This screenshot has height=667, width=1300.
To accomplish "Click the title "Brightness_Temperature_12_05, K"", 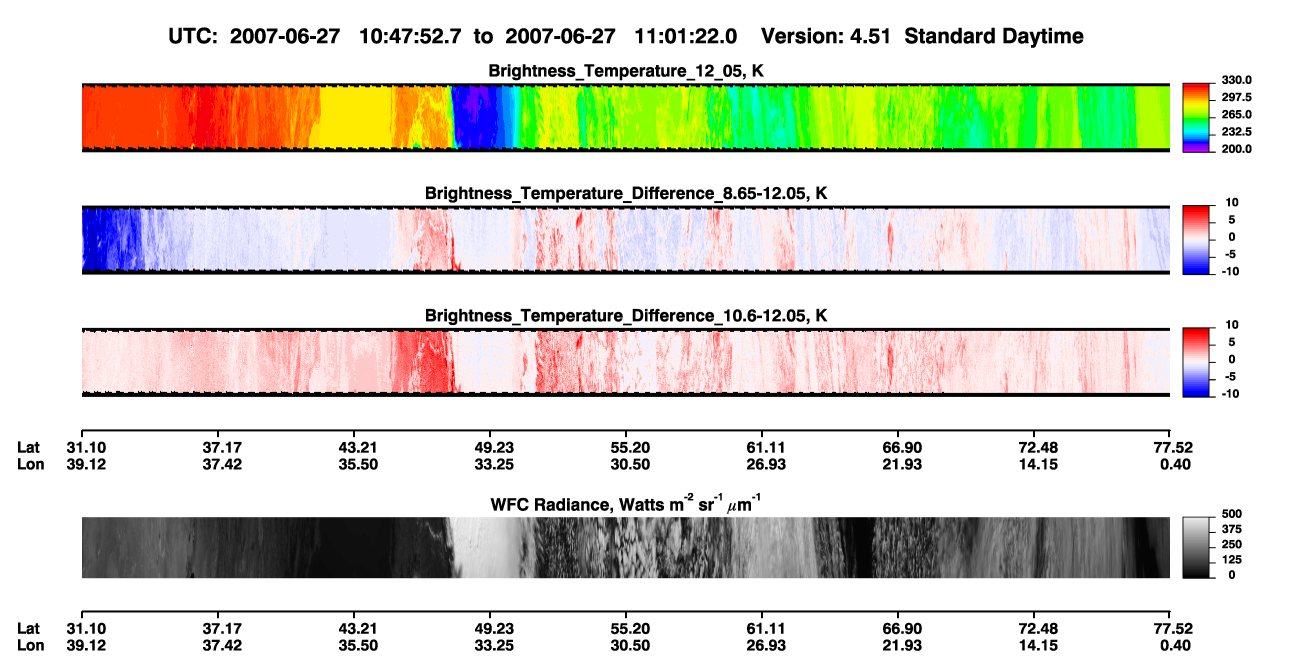I will 626,71.
